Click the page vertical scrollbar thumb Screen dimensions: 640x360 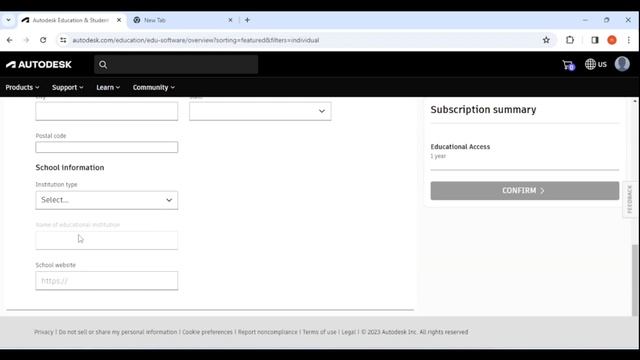pos(634,280)
